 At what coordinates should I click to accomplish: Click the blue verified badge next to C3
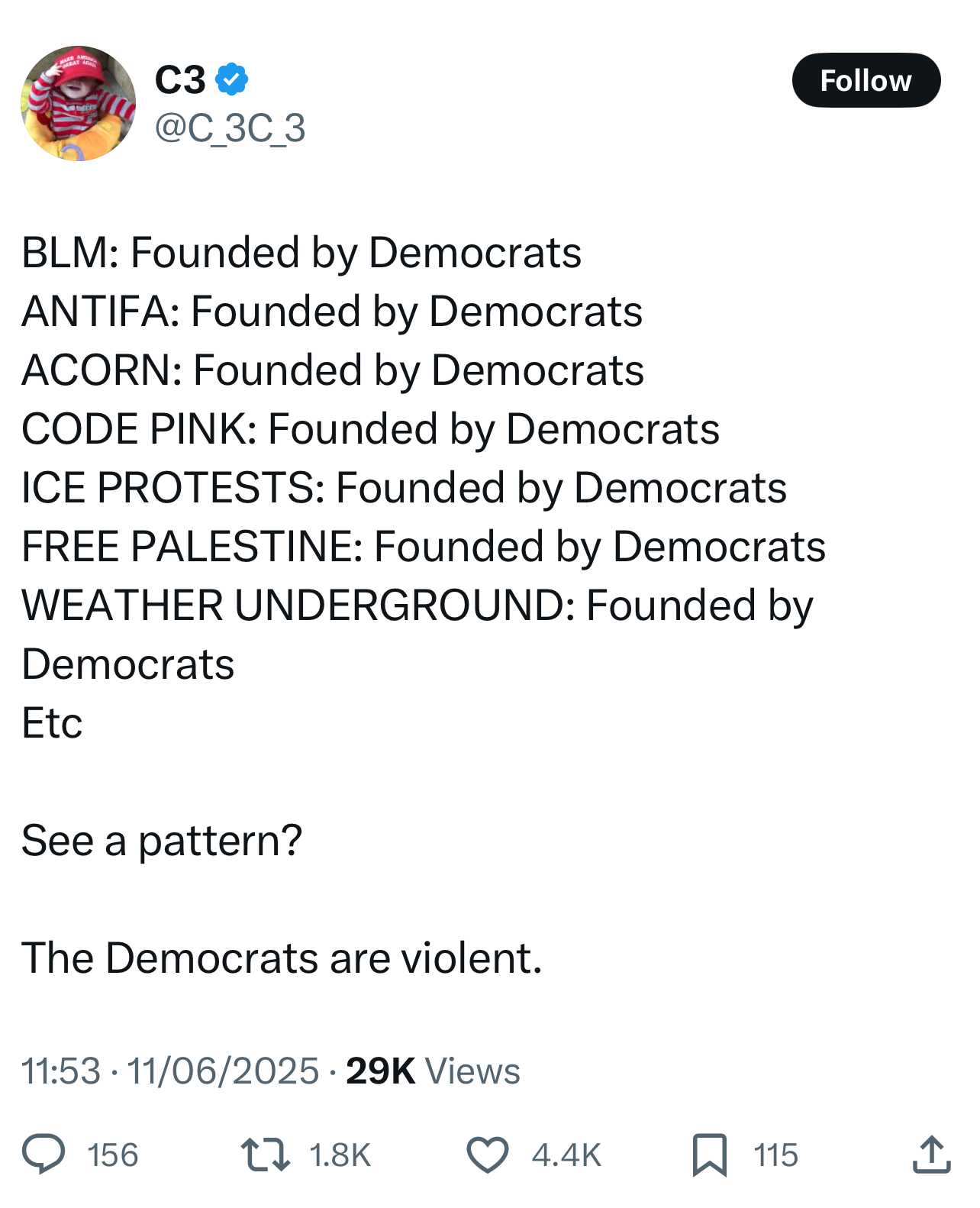pos(232,79)
